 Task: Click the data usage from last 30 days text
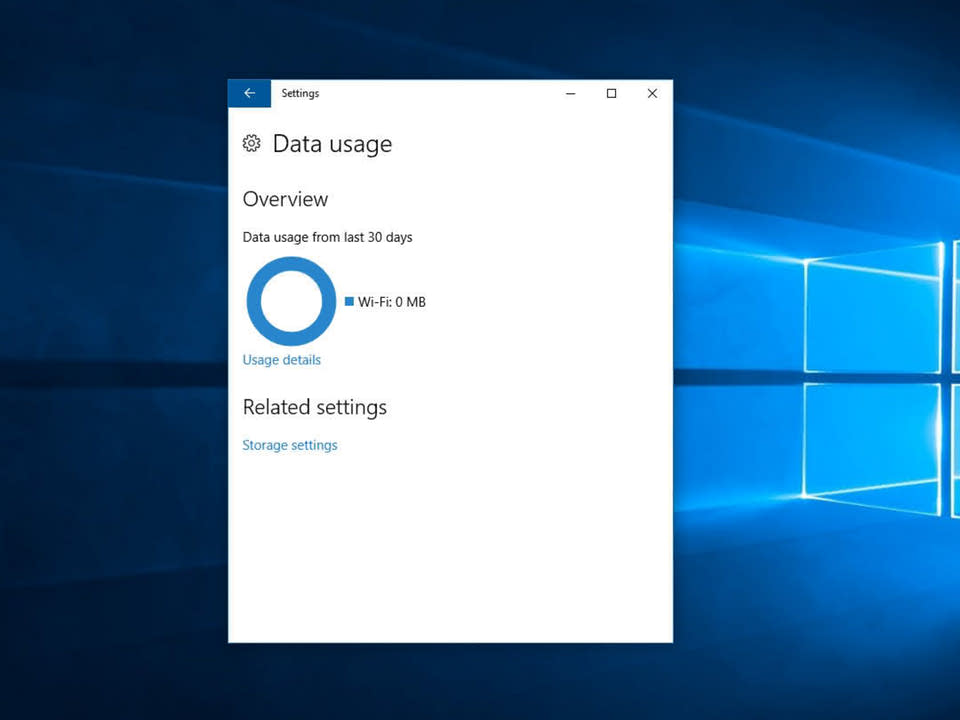(327, 237)
